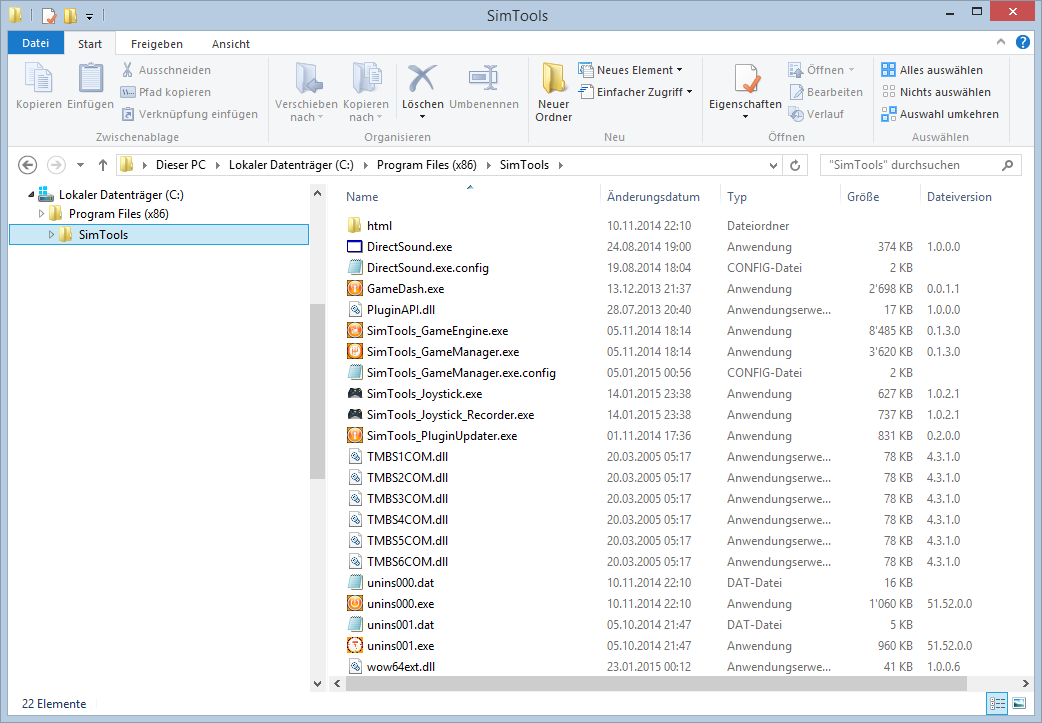This screenshot has width=1042, height=723.
Task: Switch to the Freigeben tab
Action: tap(157, 44)
